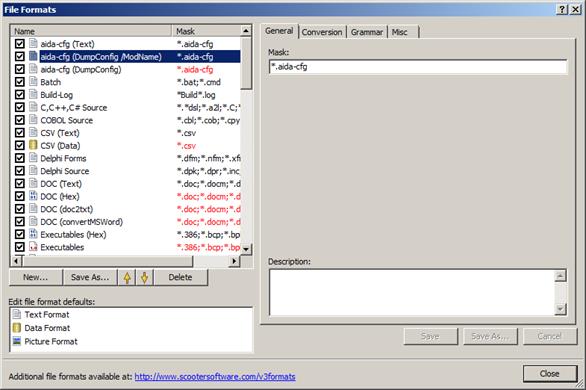This screenshot has width=586, height=390.
Task: Disable the Delphi Forms checkbox
Action: 20,158
